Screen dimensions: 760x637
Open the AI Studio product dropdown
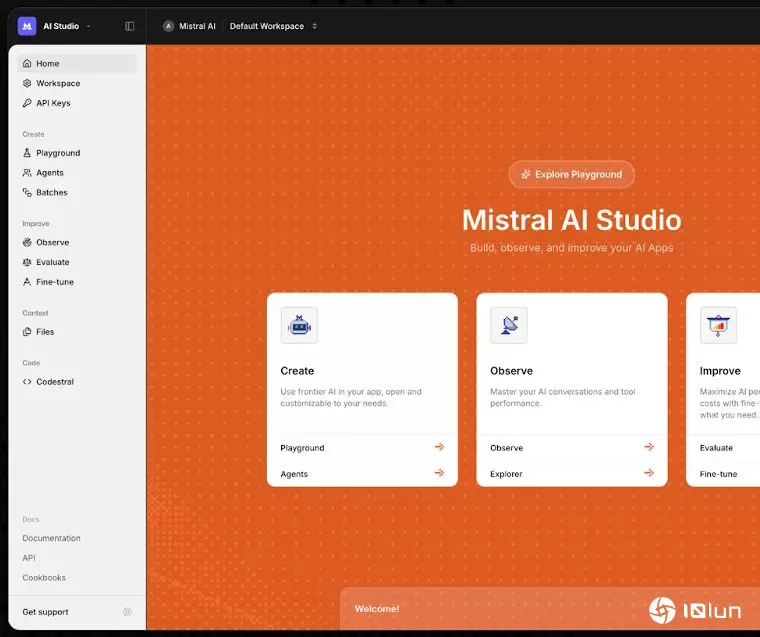click(x=66, y=26)
